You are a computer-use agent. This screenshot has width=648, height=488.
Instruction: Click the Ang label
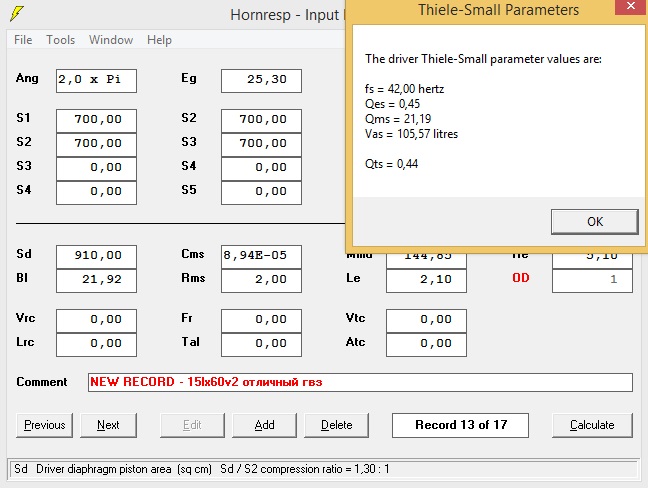(x=27, y=78)
